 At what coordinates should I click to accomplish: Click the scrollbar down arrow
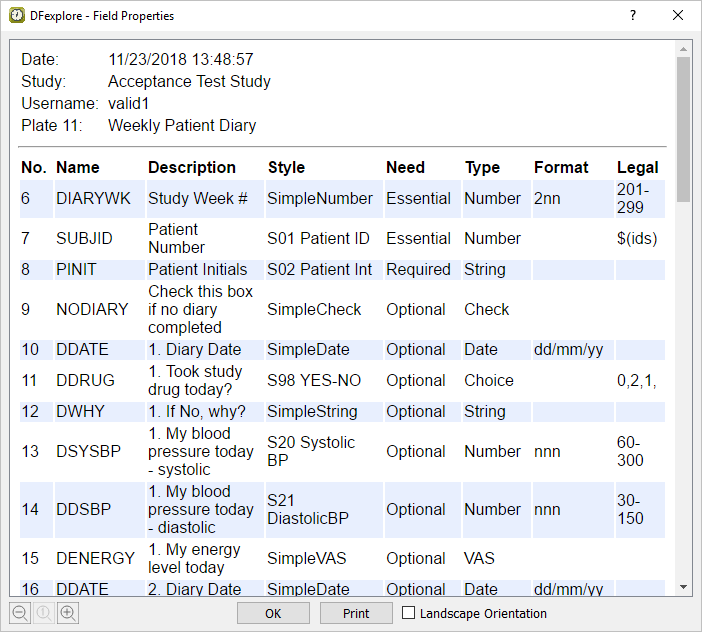tap(683, 587)
